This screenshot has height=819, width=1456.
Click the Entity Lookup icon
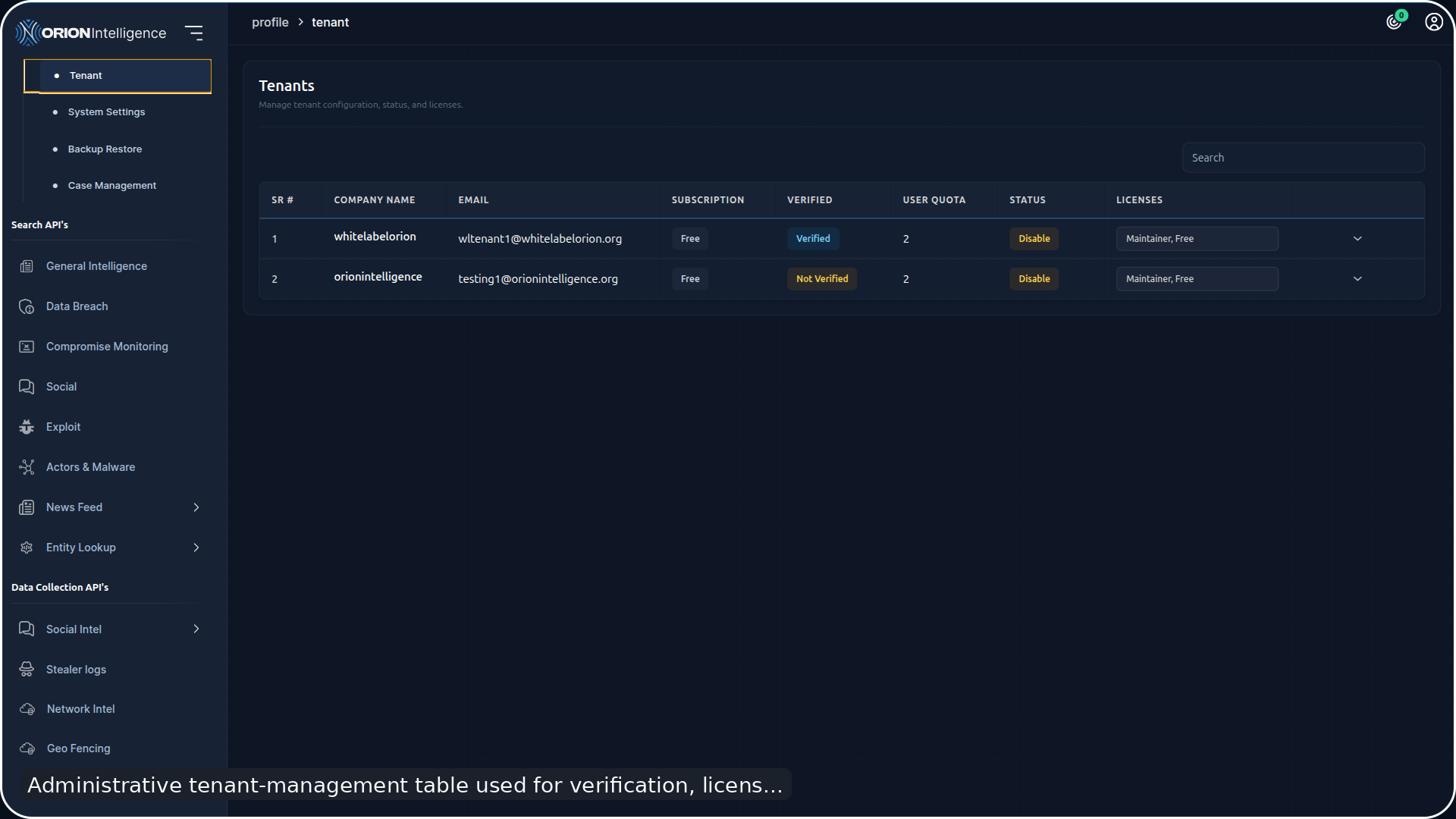point(27,548)
